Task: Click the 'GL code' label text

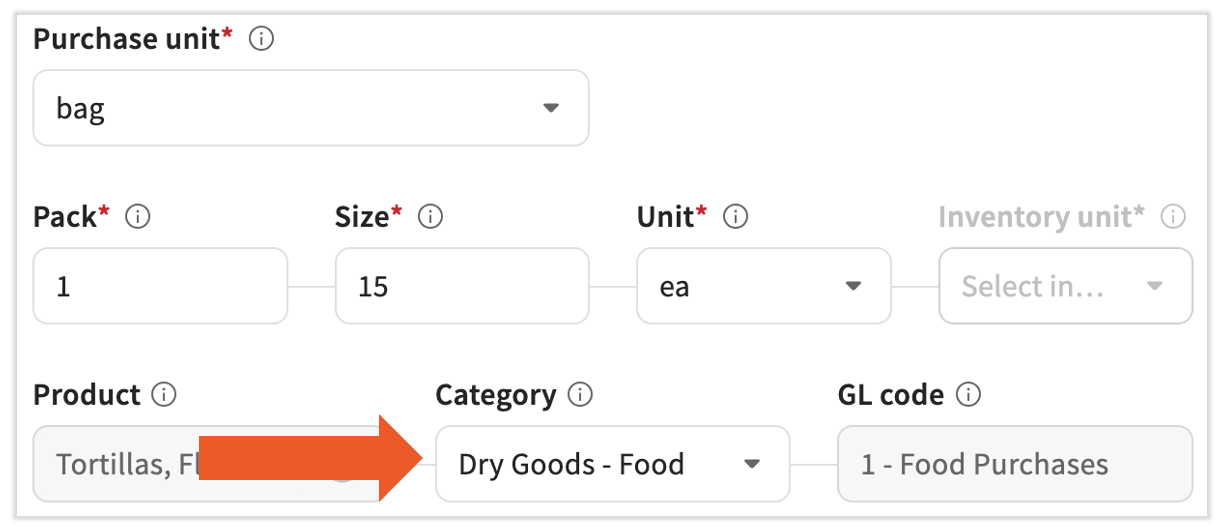Action: tap(890, 395)
